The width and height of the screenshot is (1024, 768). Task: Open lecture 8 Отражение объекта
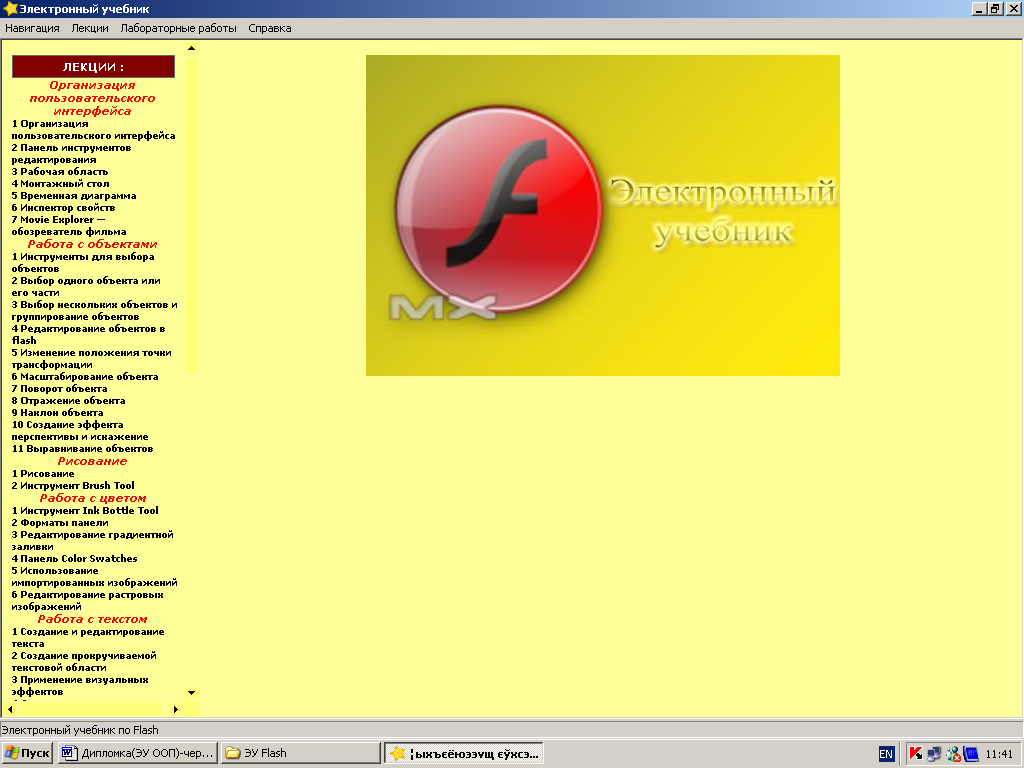(x=69, y=401)
